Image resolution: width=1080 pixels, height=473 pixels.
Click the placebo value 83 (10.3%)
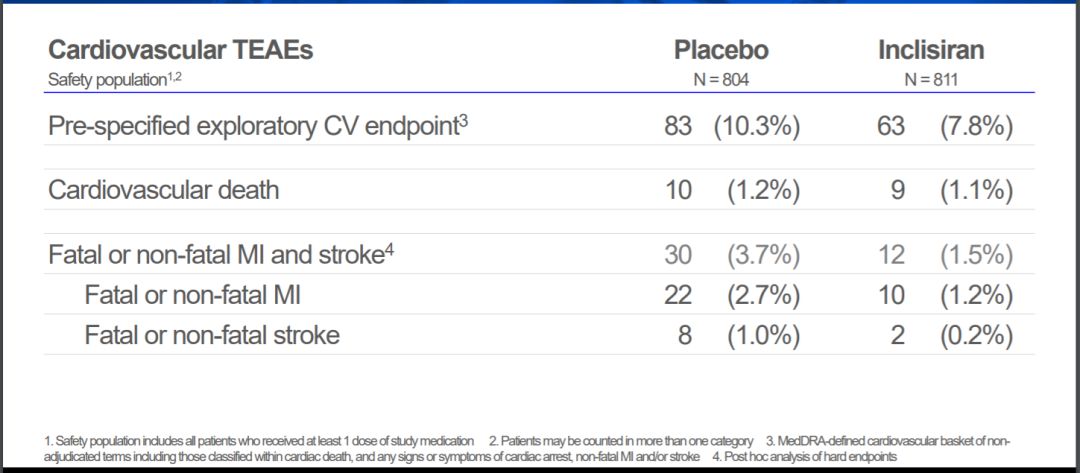(733, 128)
